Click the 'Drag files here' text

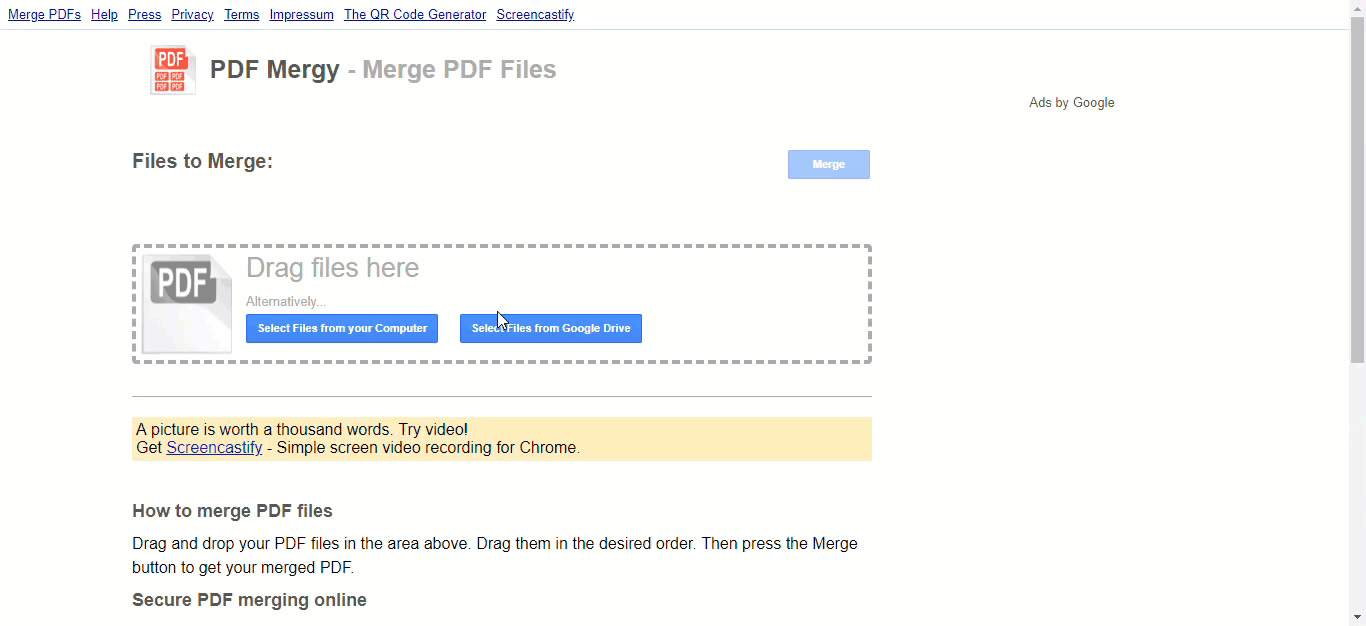point(332,268)
